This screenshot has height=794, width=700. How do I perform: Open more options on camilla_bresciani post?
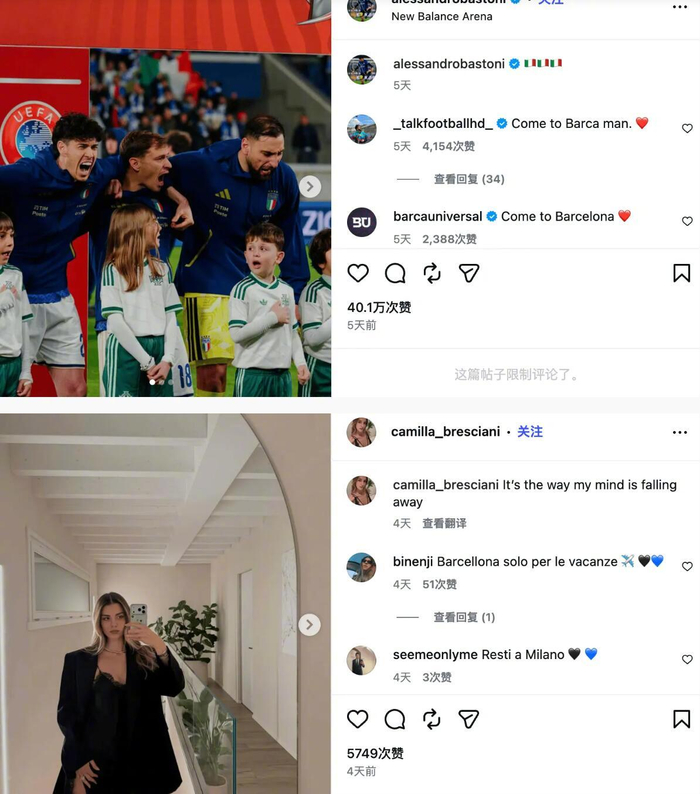[x=680, y=432]
